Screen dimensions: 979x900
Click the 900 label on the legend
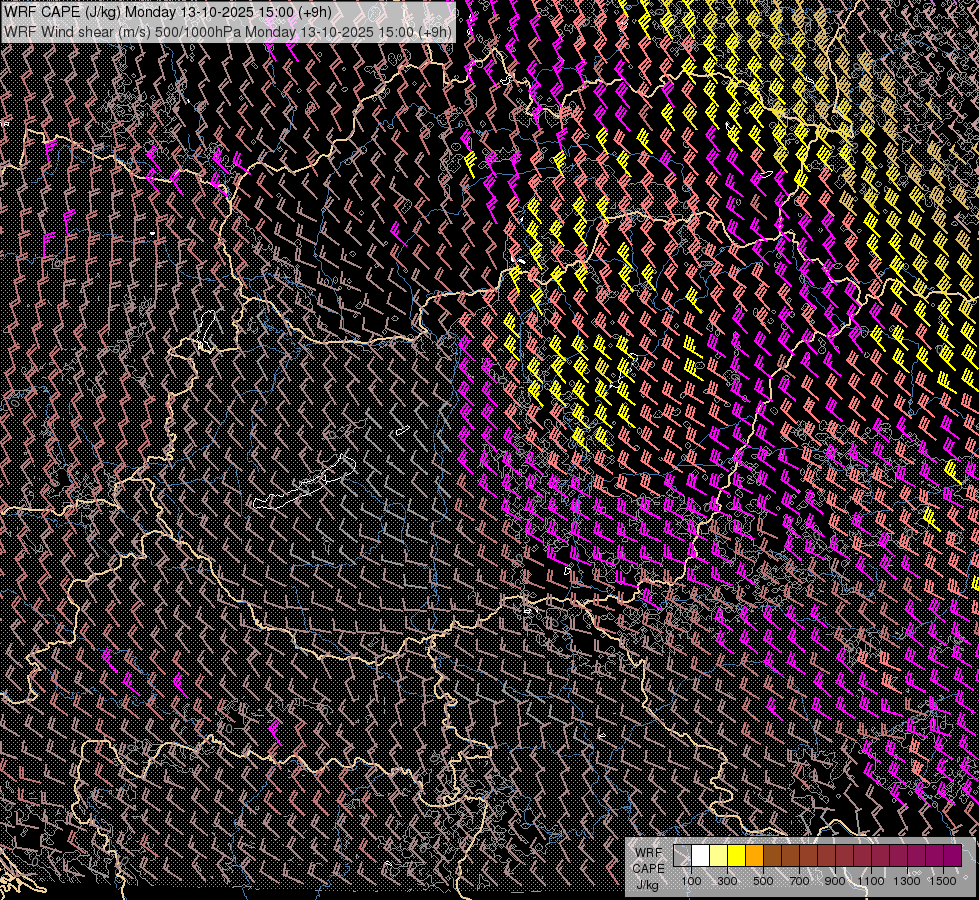(x=835, y=880)
